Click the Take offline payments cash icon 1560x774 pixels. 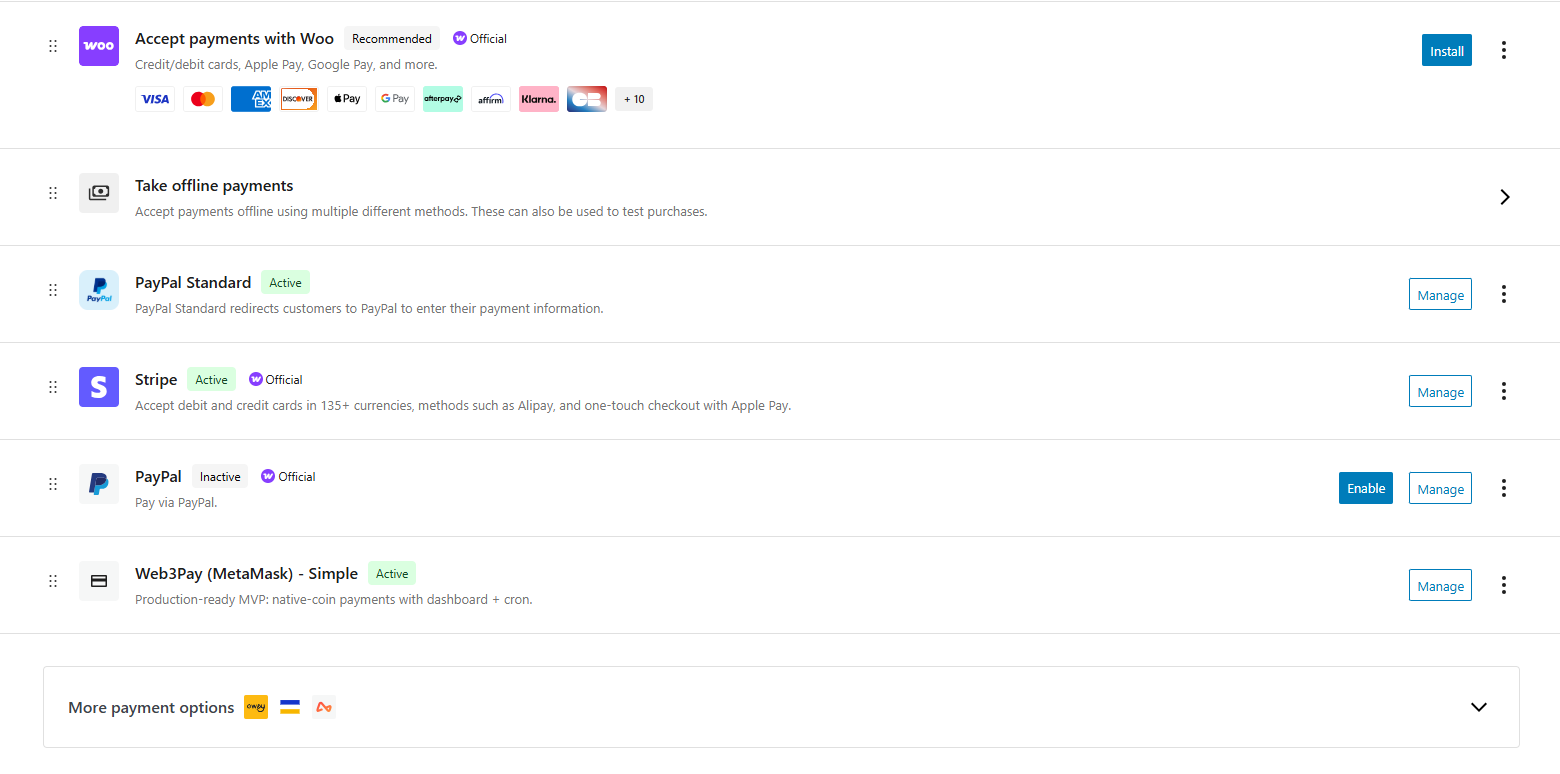(99, 193)
